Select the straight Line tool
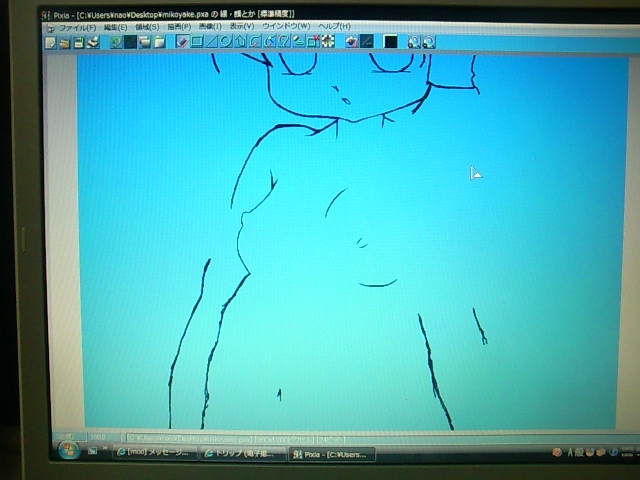 click(211, 42)
